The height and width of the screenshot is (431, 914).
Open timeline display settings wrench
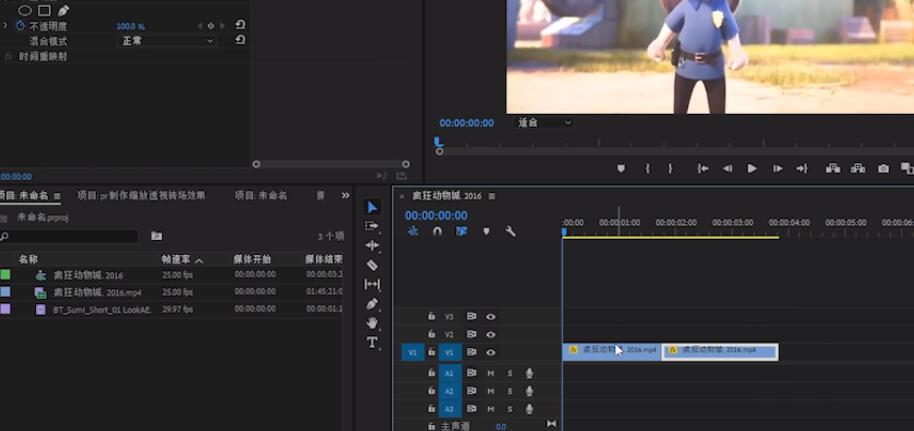click(x=510, y=231)
